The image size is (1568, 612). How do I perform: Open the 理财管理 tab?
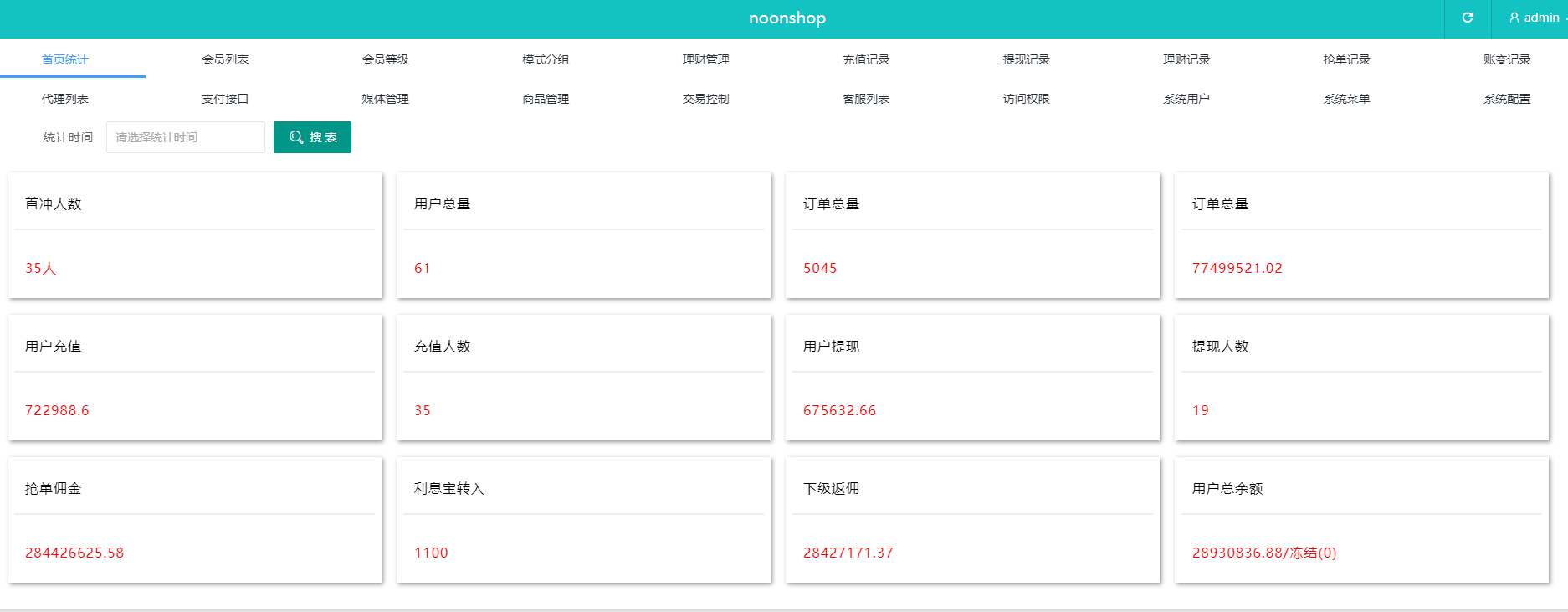(x=705, y=59)
